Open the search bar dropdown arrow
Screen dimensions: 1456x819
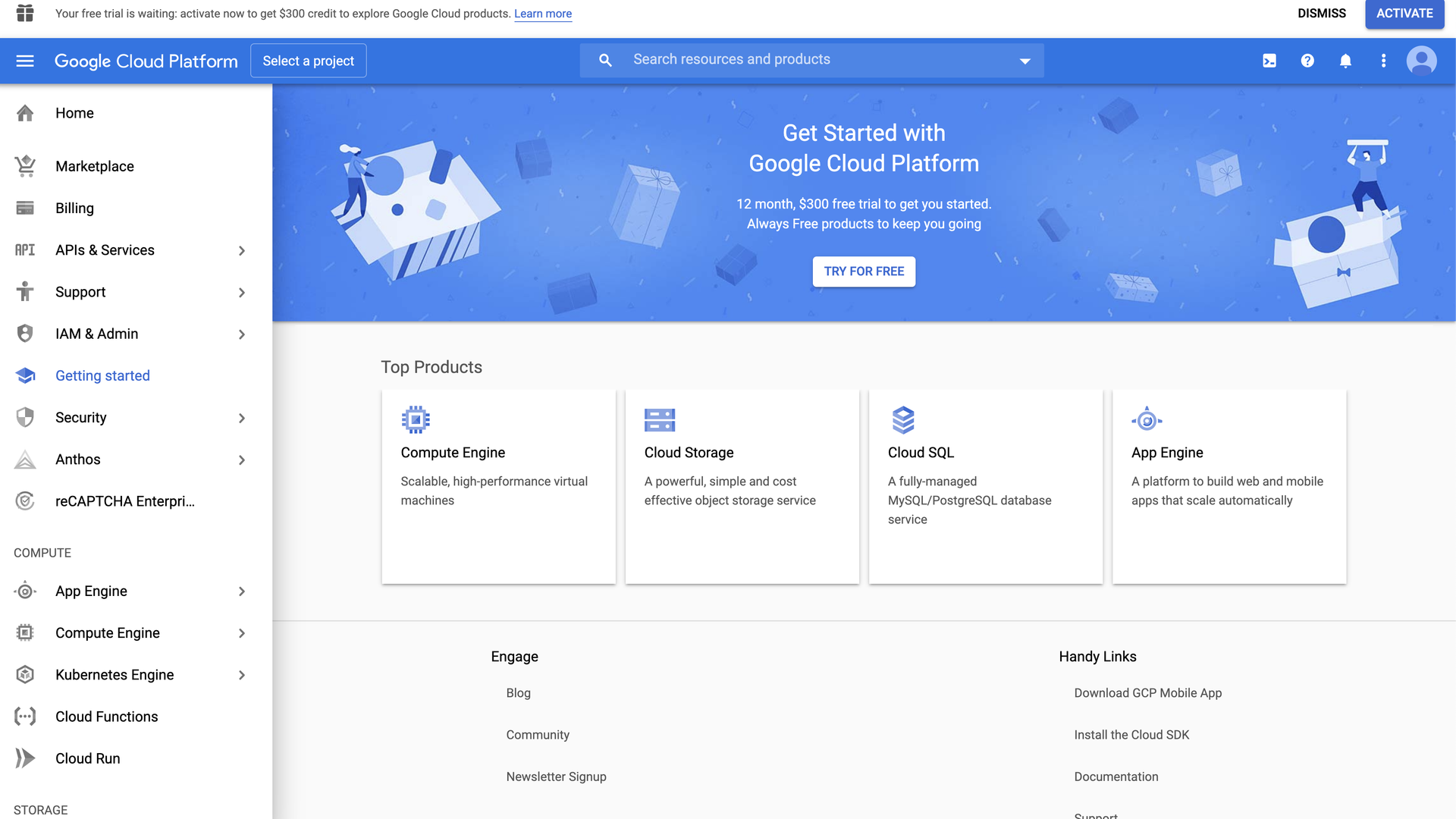coord(1025,61)
